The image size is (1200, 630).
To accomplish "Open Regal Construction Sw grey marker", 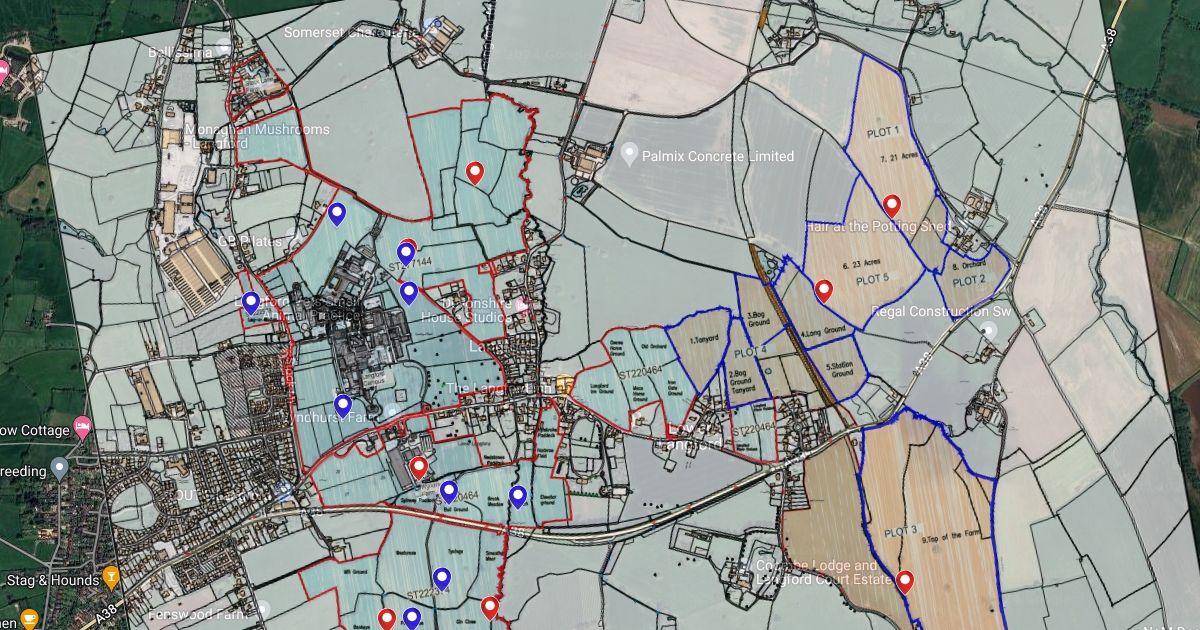I will tap(989, 330).
